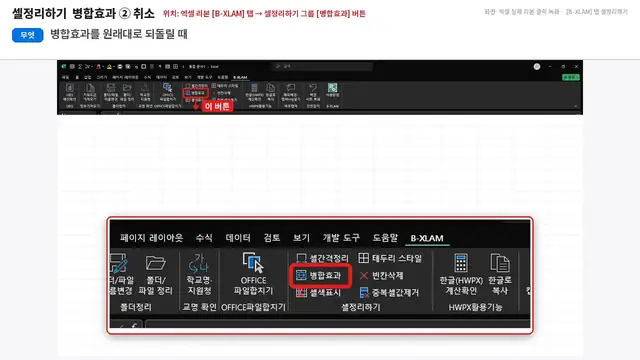Open the 수식 tab in enlarged ribbon

point(204,238)
